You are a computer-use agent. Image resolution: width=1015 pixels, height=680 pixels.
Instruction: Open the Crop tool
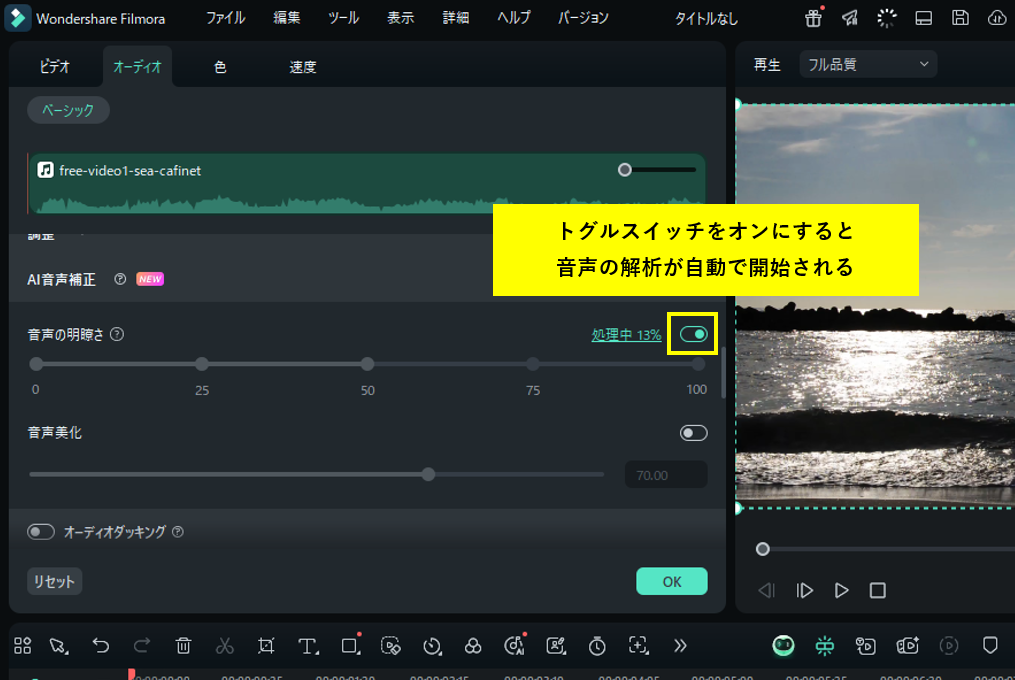tap(265, 646)
